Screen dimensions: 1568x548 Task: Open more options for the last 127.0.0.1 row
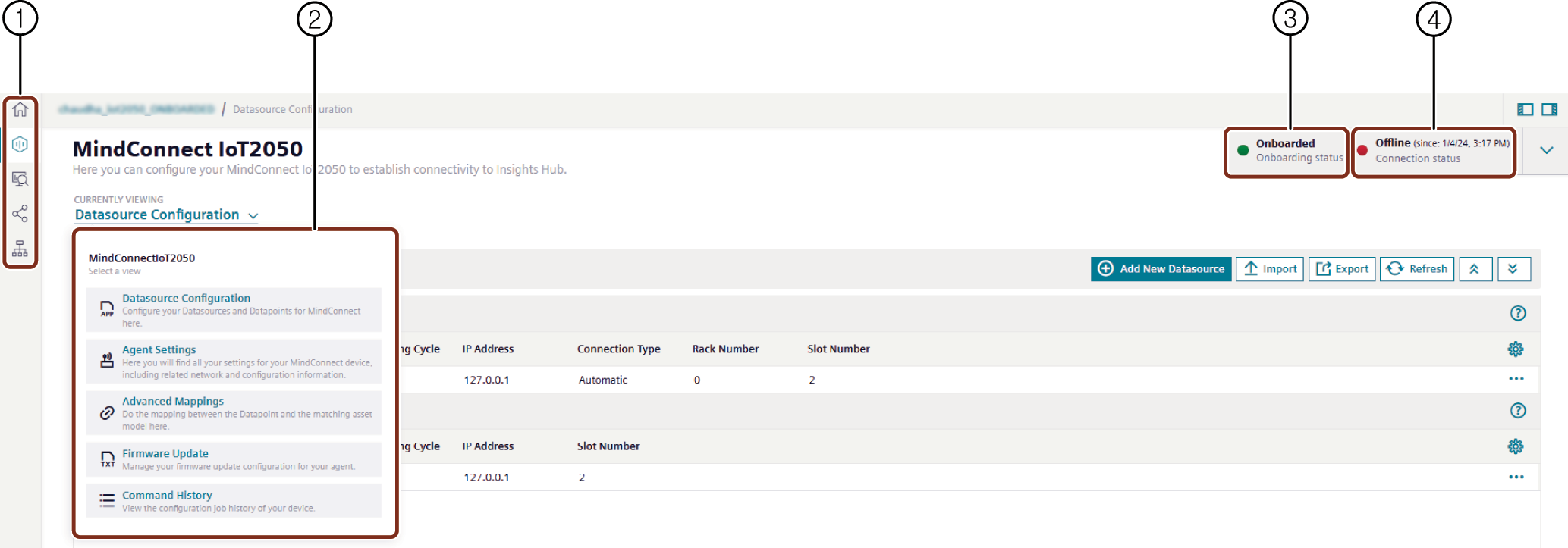point(1516,477)
